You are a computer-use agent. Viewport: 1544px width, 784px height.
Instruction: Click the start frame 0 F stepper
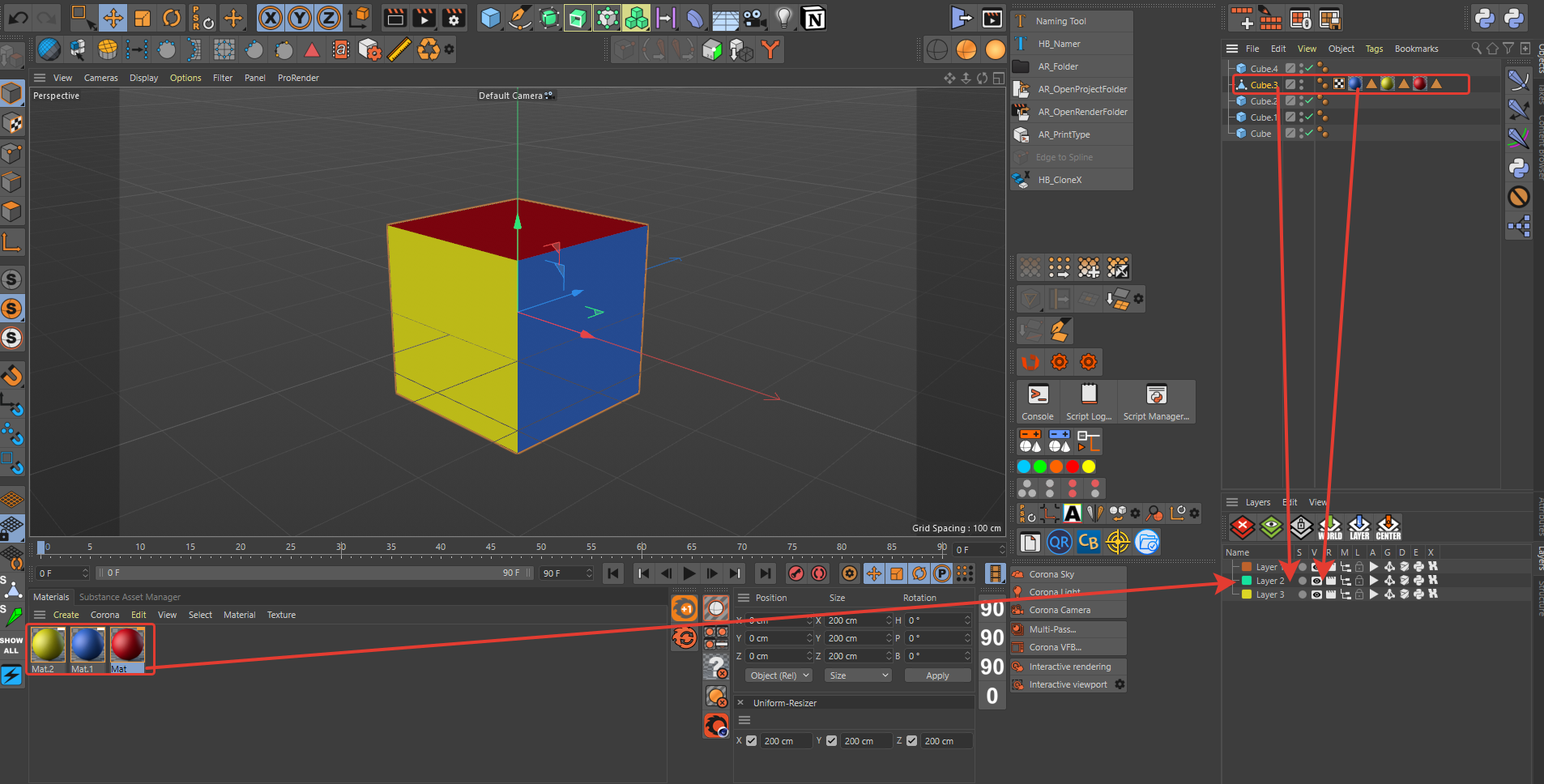85,573
